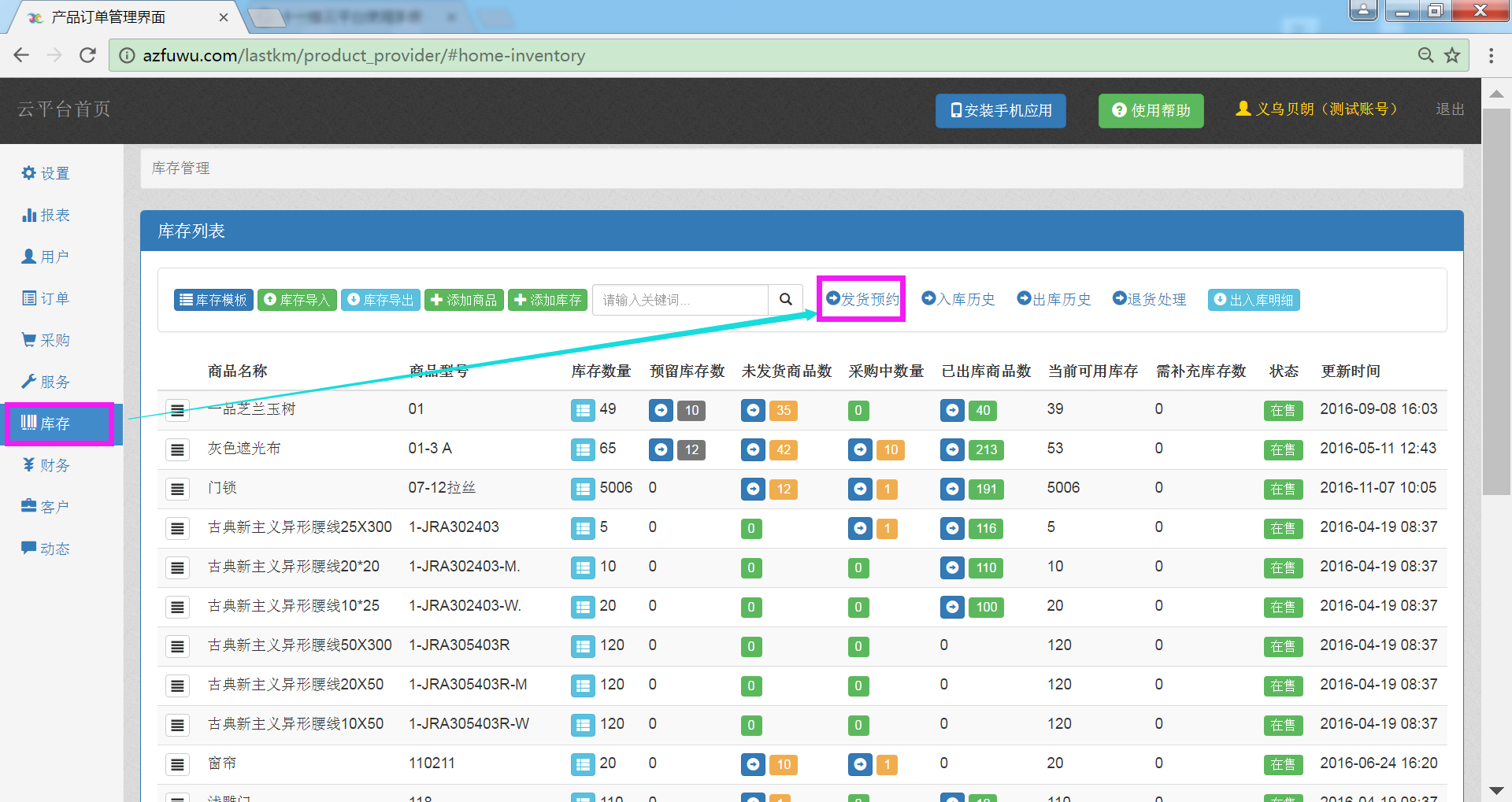Screen dimensions: 1512x802
Task: Click the search magnifier button beside keyword field
Action: pos(785,299)
